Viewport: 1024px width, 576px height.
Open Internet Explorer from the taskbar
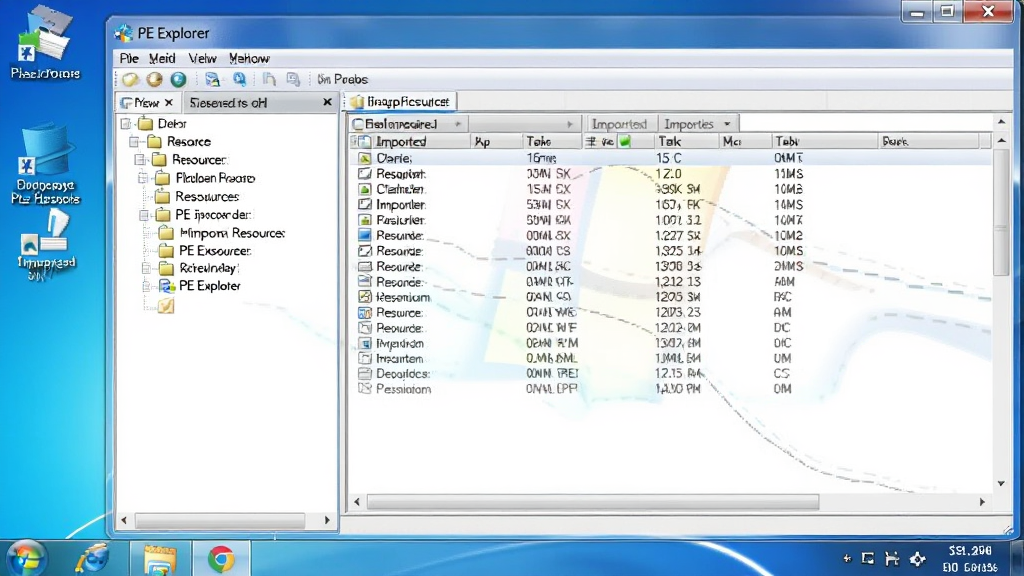[x=93, y=559]
